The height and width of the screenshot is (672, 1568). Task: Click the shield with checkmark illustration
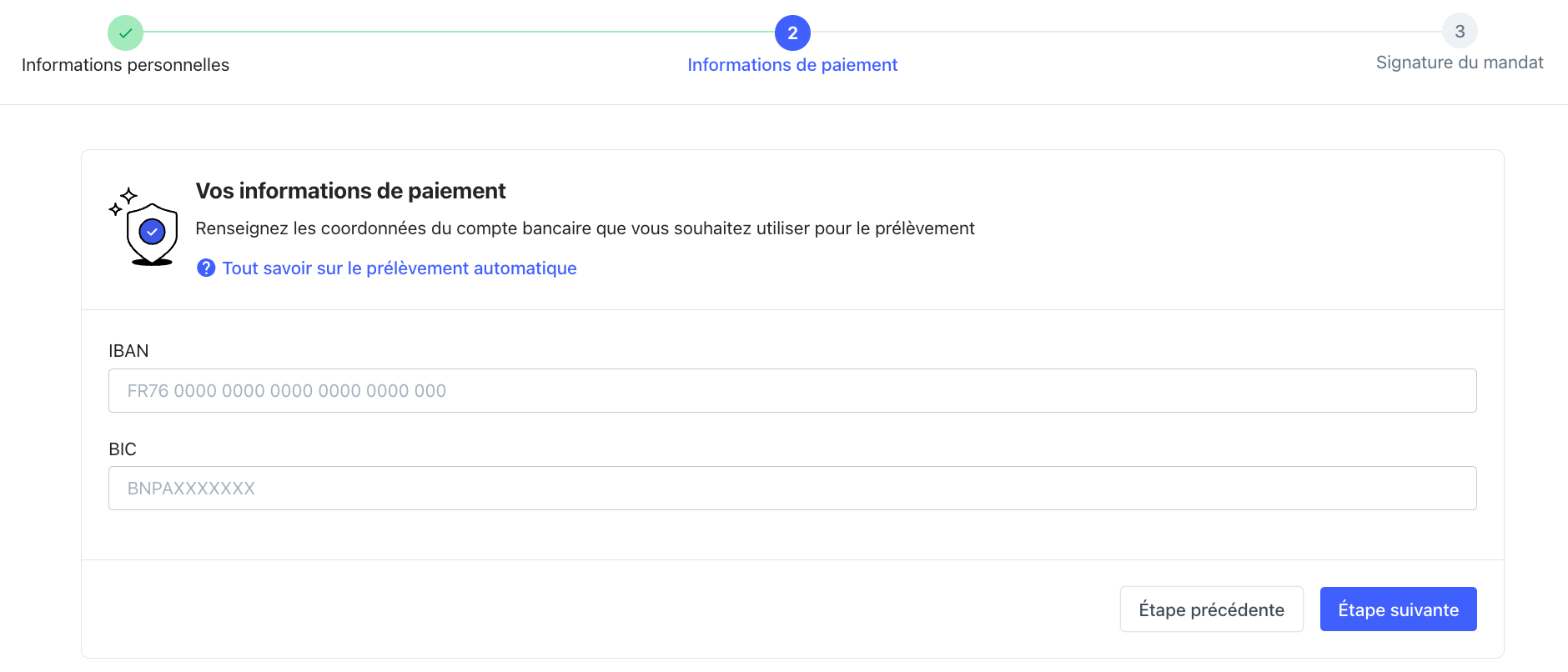tap(152, 233)
